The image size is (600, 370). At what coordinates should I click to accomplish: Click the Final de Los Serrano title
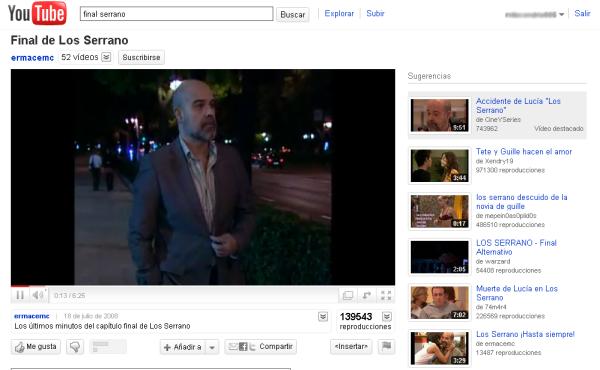pos(69,40)
